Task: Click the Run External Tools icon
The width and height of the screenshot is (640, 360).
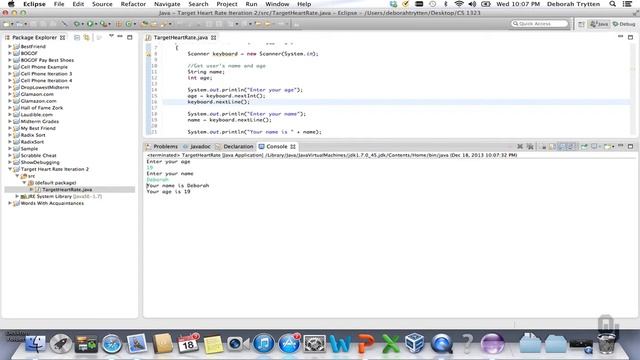Action: (104, 24)
